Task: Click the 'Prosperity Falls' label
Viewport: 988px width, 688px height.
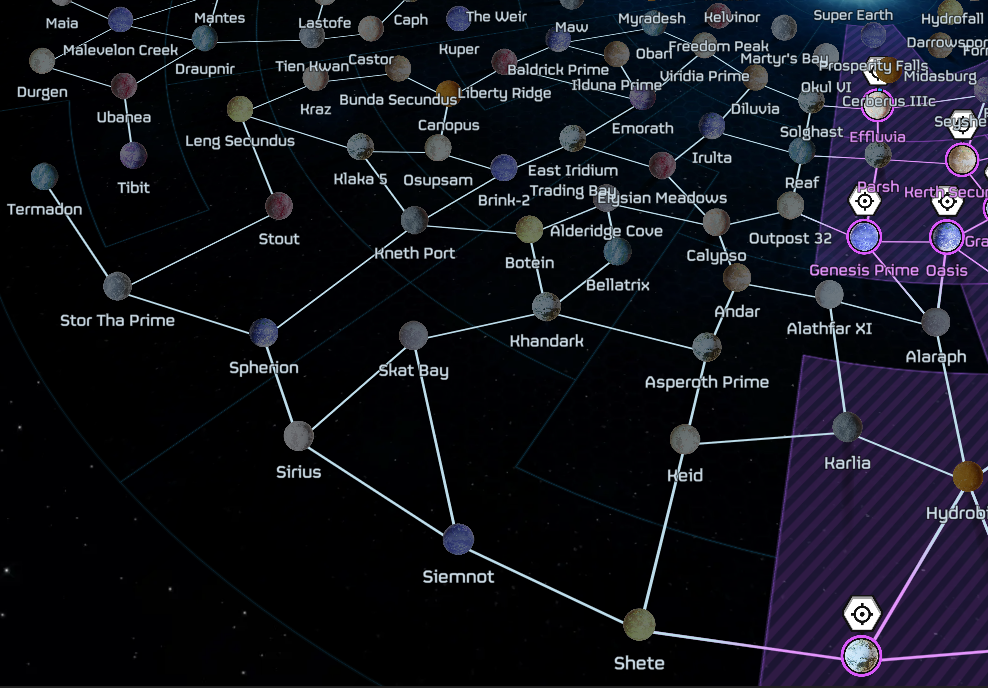Action: [873, 66]
